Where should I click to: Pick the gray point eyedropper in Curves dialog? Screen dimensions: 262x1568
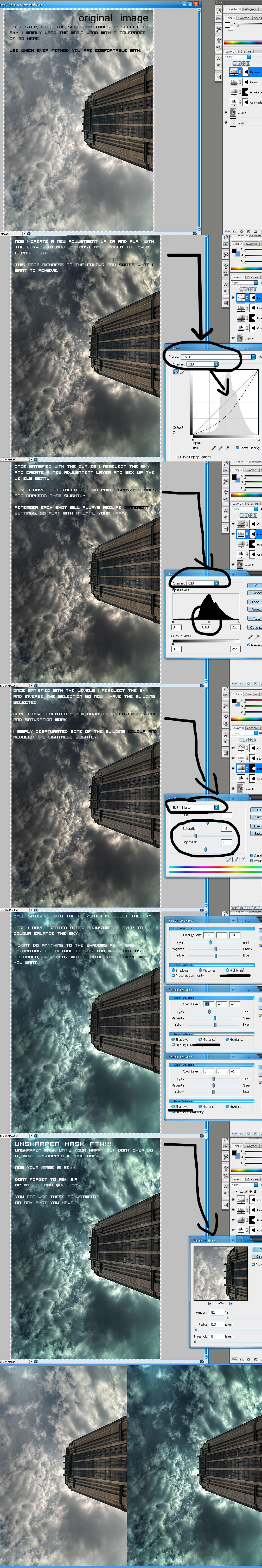pos(221,448)
